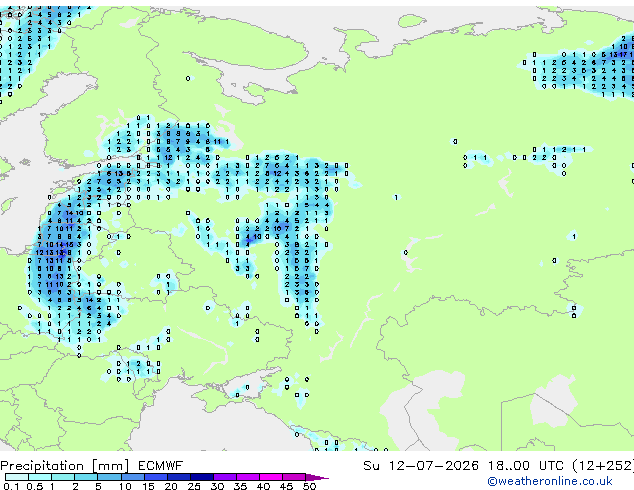This screenshot has height=490, width=634.
Task: Click the '30' legend scale label
Action: pos(217,486)
